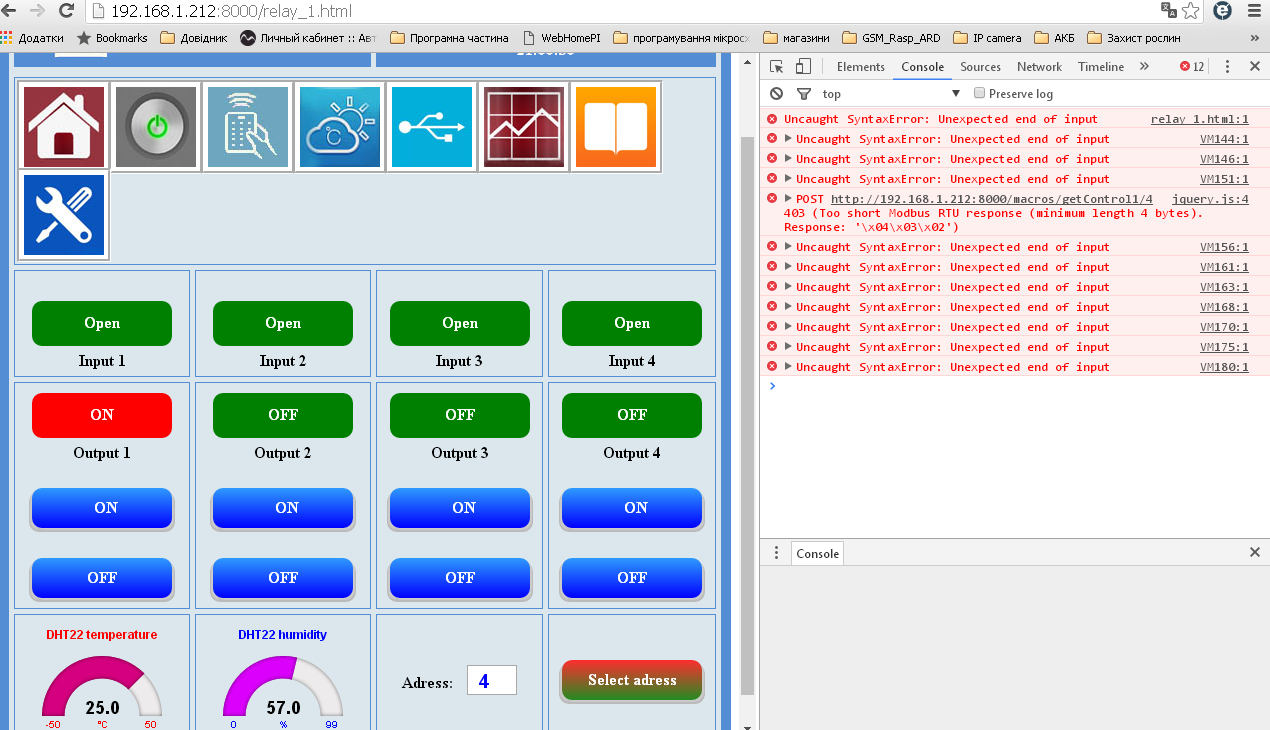Open the USB icon page
This screenshot has width=1270, height=730.
(x=432, y=127)
